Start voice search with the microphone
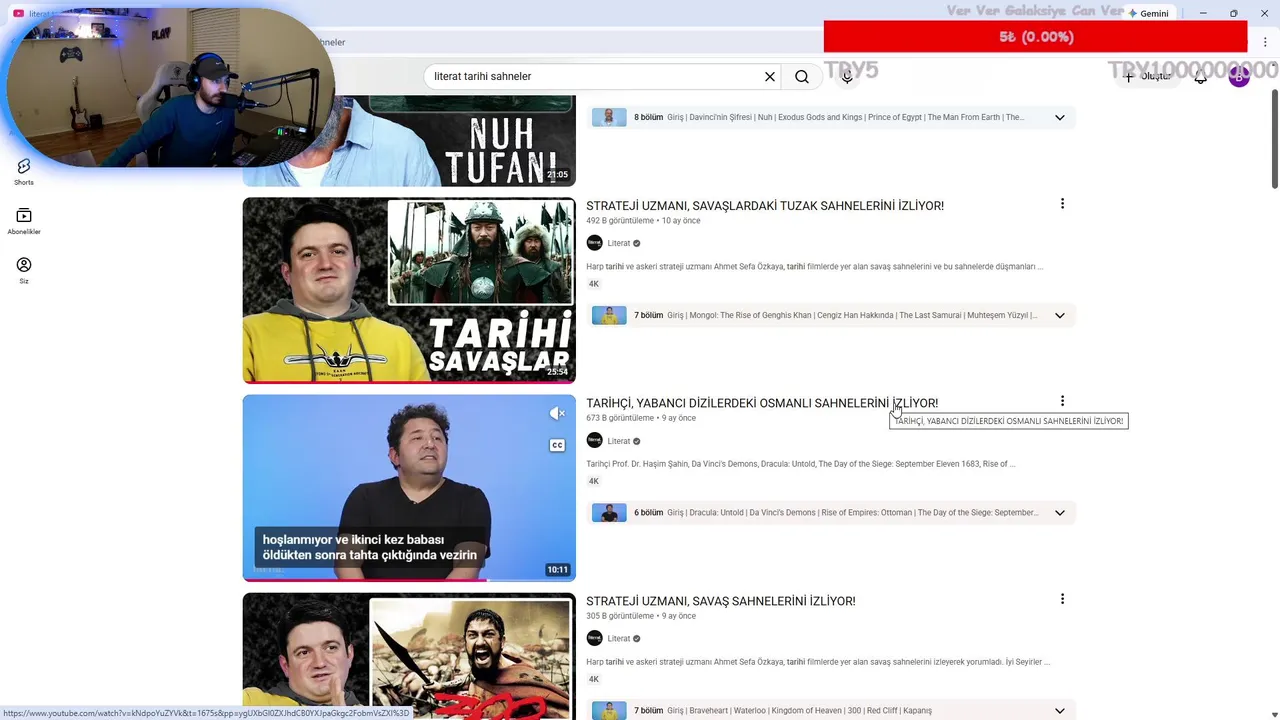This screenshot has width=1280, height=720. pyautogui.click(x=847, y=76)
